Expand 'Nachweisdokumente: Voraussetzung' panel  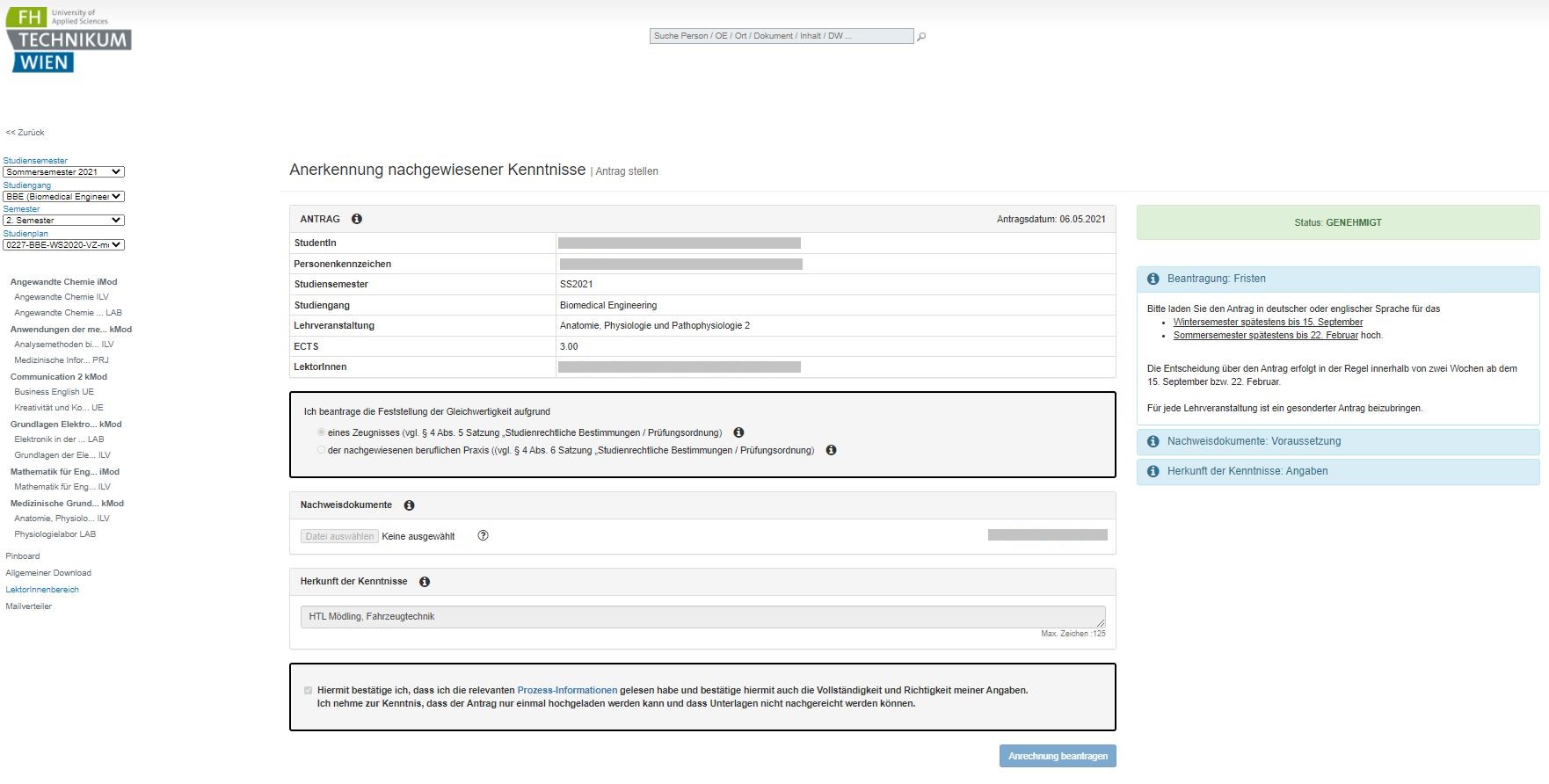click(x=1254, y=441)
